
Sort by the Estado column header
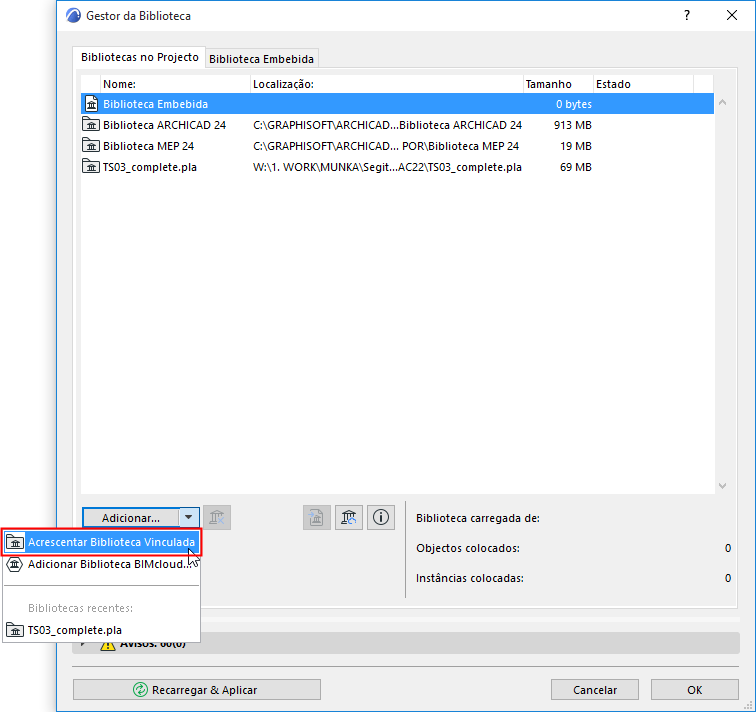pyautogui.click(x=643, y=84)
